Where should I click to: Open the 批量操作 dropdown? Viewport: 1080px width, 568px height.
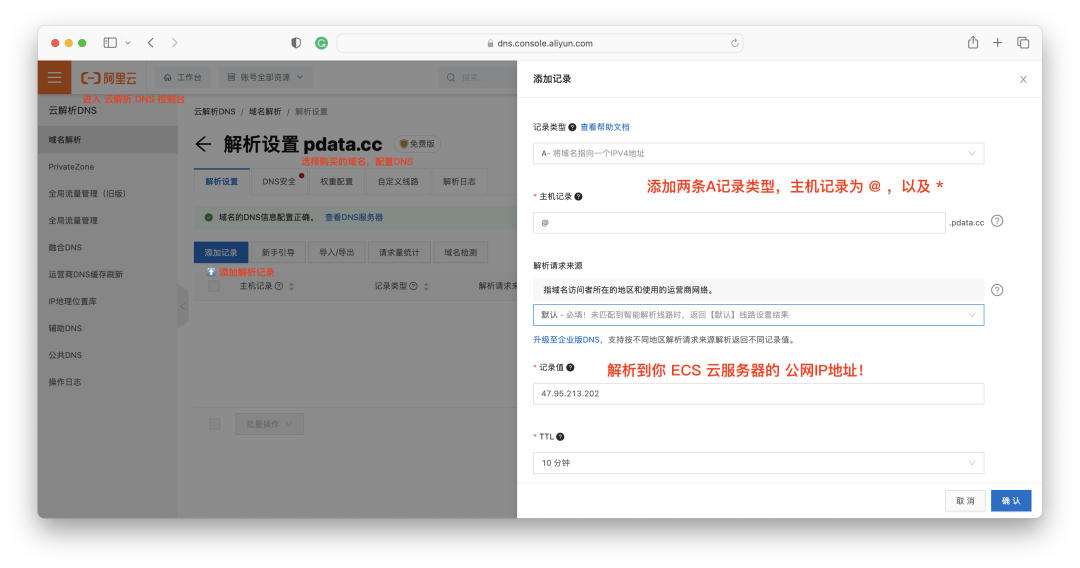tap(269, 424)
